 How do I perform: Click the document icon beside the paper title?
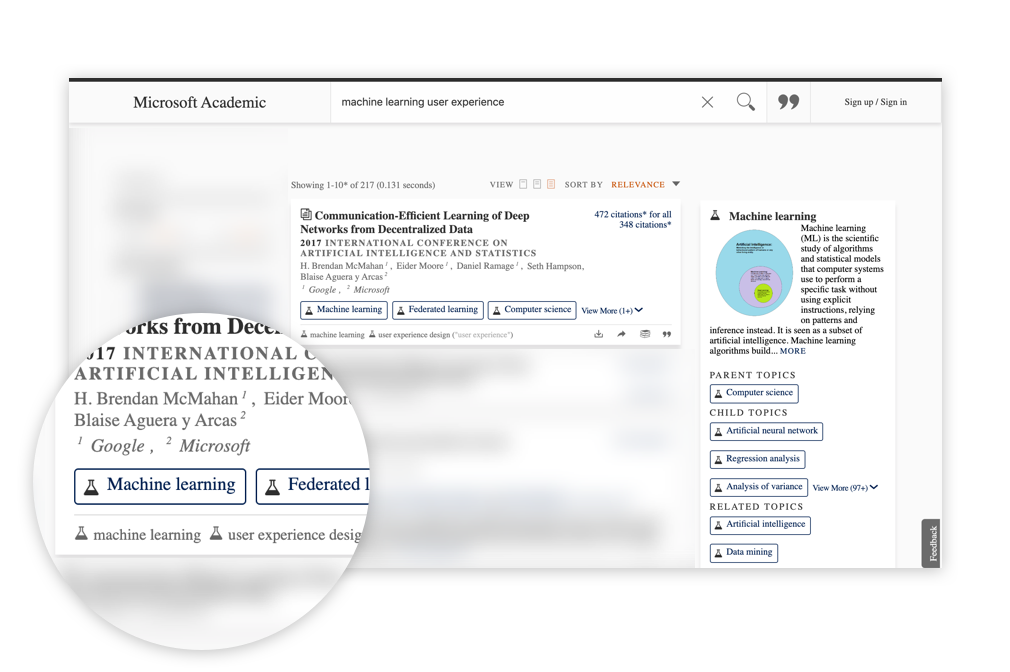point(306,215)
